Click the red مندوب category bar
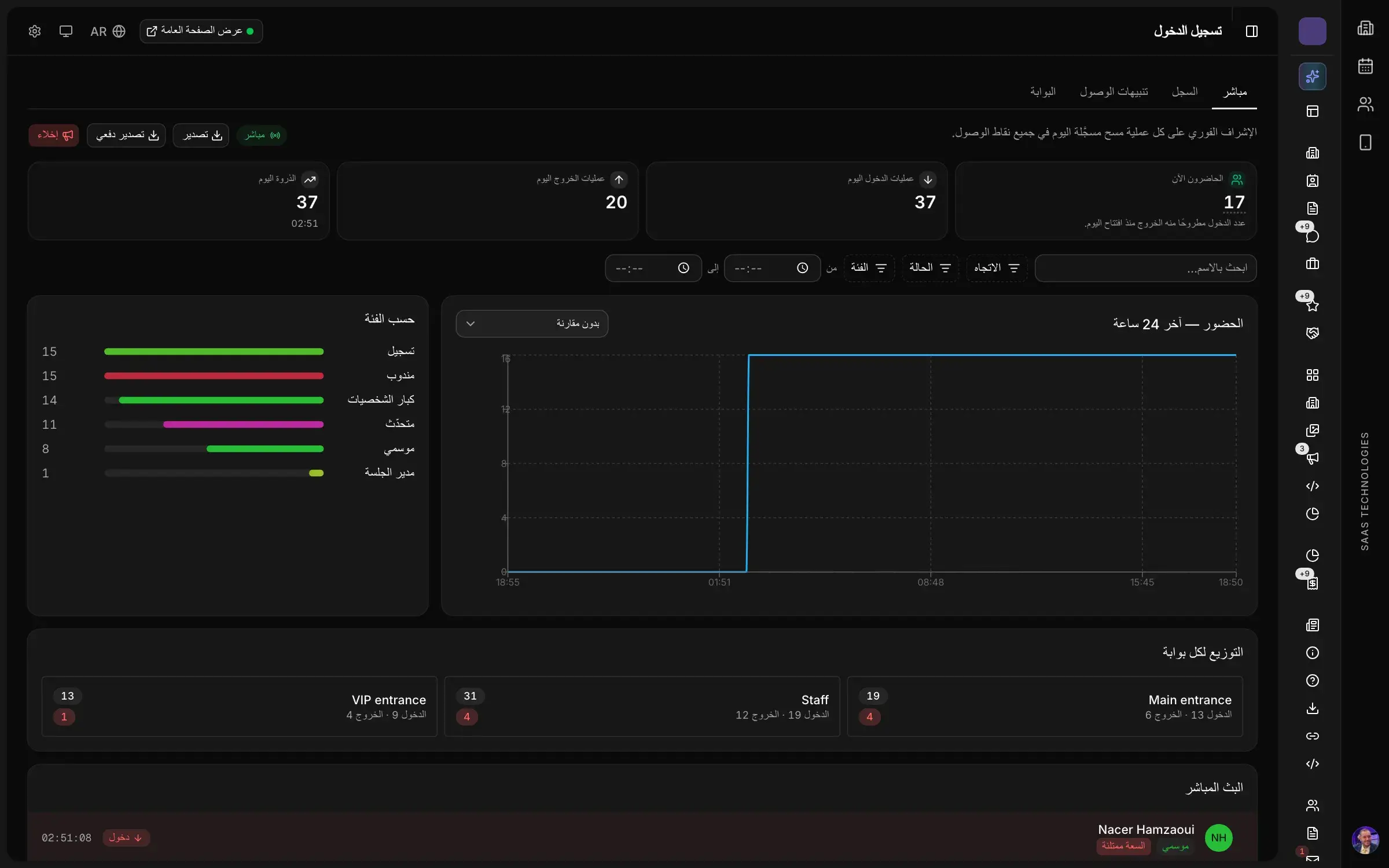This screenshot has height=868, width=1389. coord(214,376)
